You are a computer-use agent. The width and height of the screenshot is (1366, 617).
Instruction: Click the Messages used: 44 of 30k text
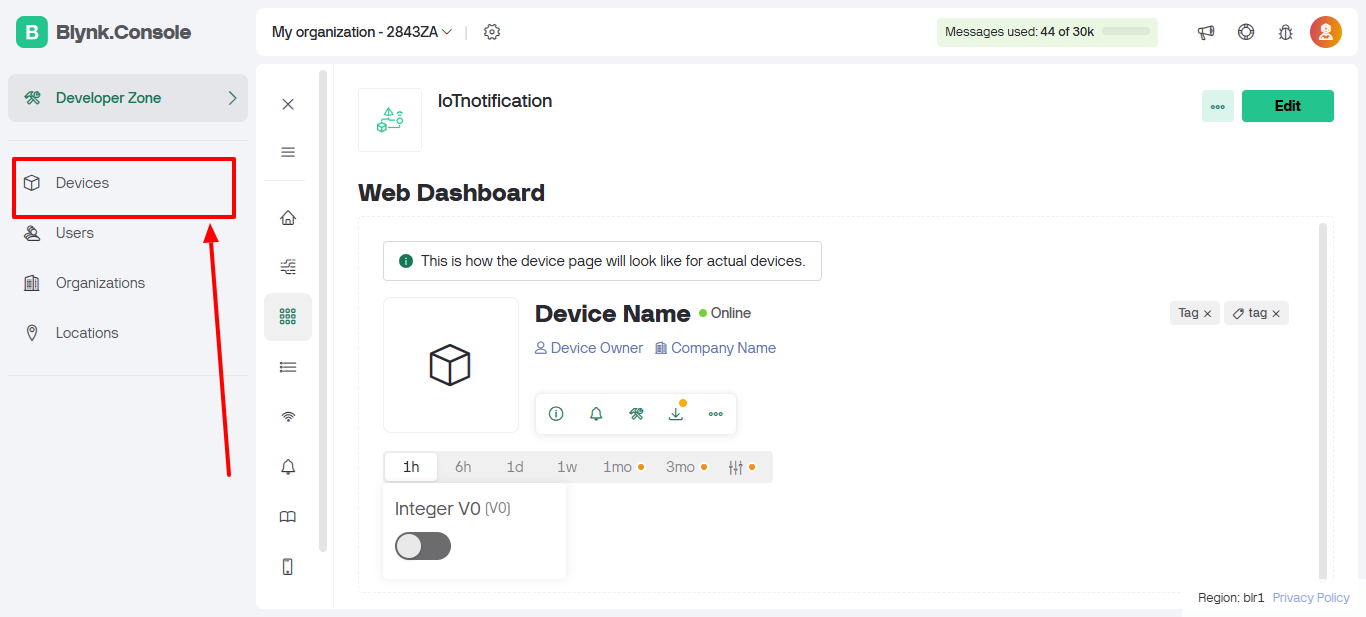tap(1019, 32)
